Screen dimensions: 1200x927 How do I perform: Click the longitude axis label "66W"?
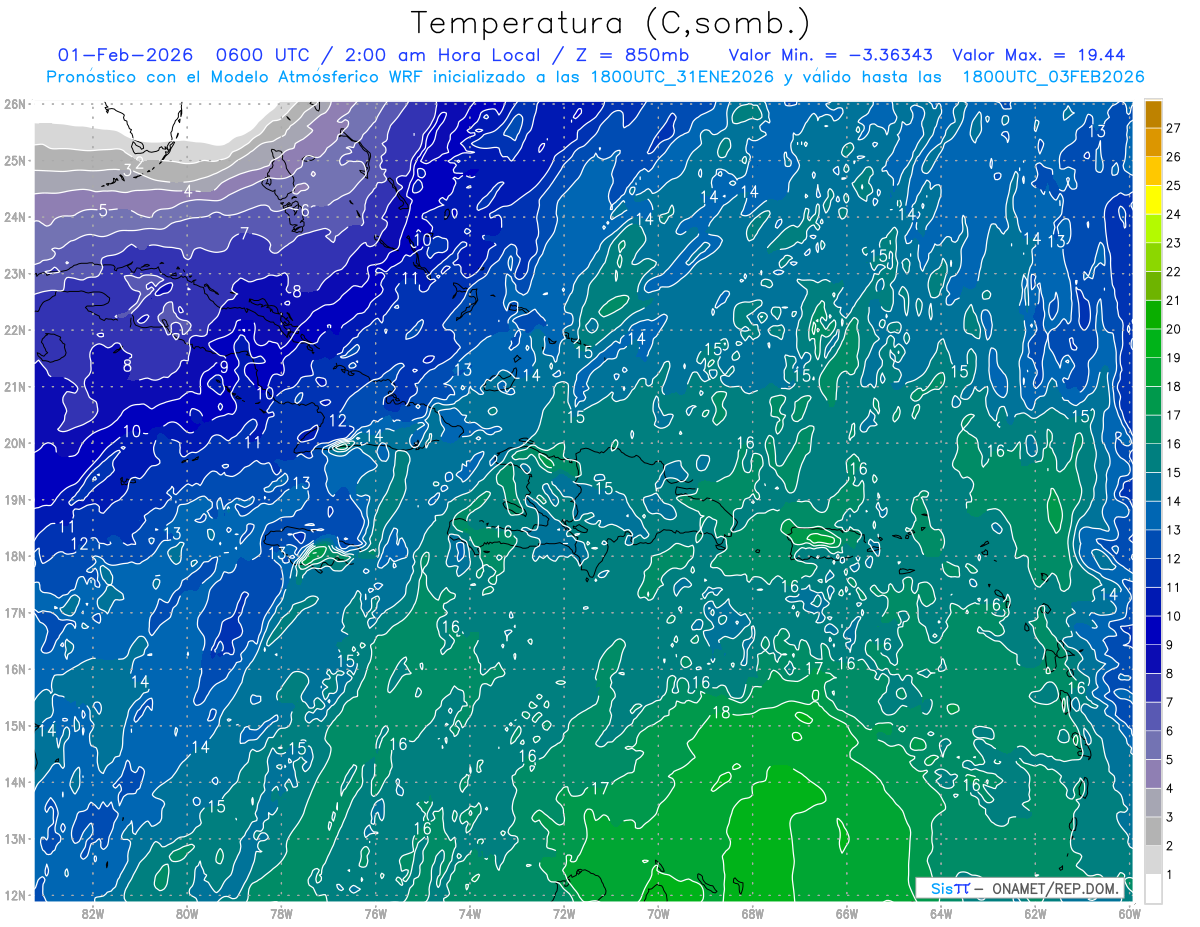[847, 913]
